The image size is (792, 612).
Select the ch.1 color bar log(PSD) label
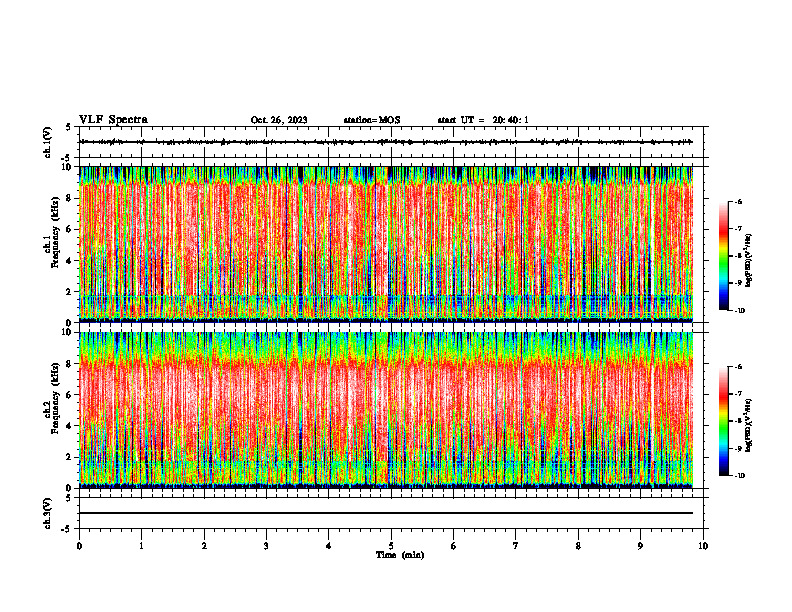pos(749,261)
